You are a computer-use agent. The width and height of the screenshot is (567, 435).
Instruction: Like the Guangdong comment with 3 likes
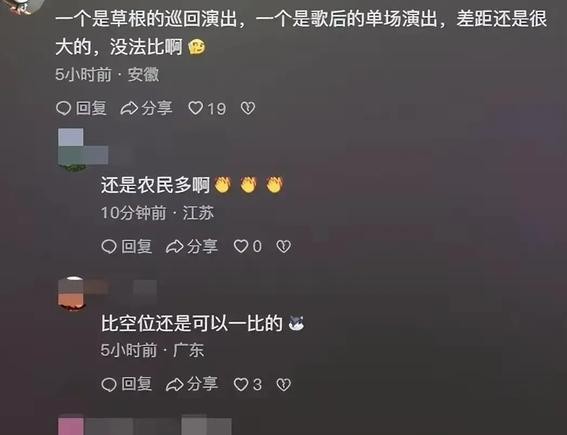click(248, 384)
